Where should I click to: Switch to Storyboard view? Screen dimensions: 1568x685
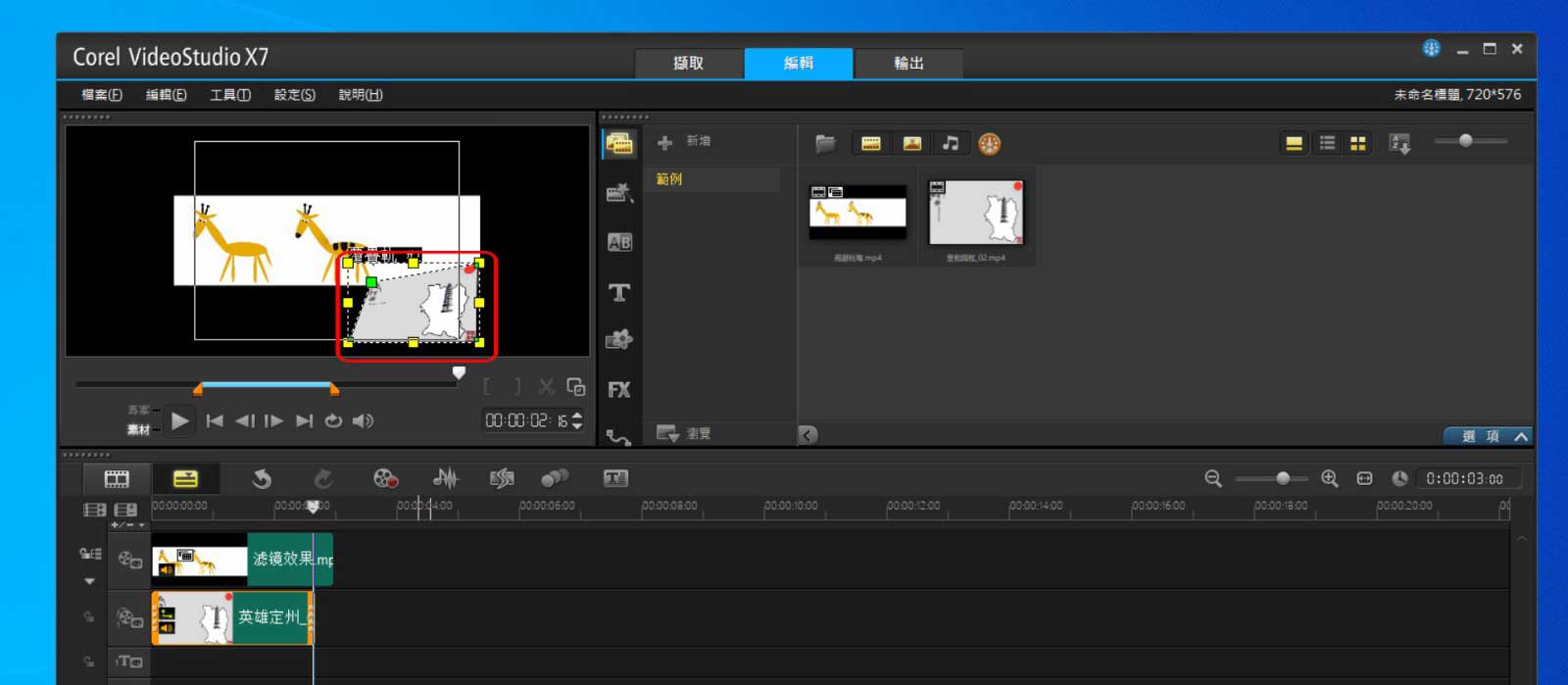click(117, 478)
